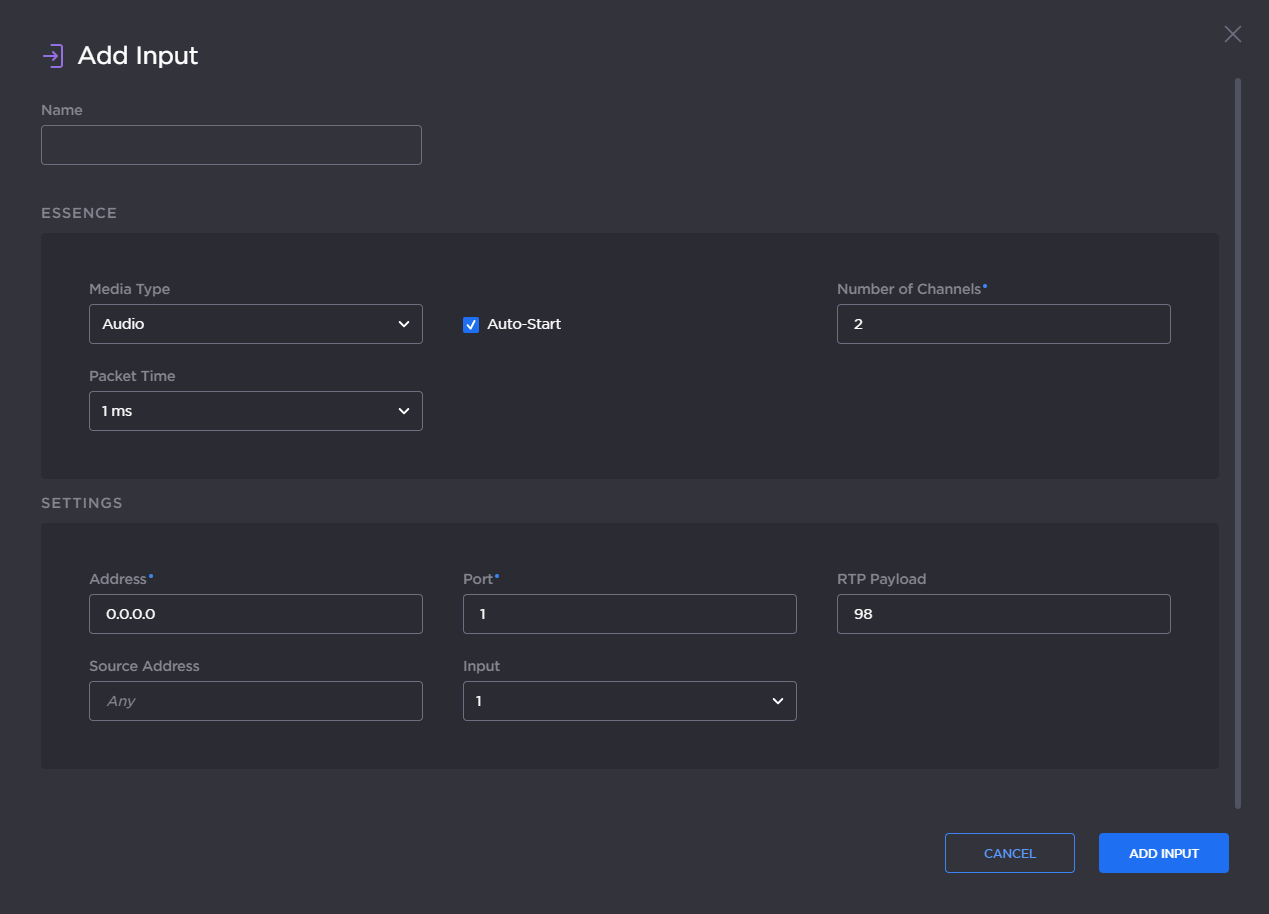Image resolution: width=1269 pixels, height=914 pixels.
Task: Focus the Source Address field
Action: tap(255, 701)
